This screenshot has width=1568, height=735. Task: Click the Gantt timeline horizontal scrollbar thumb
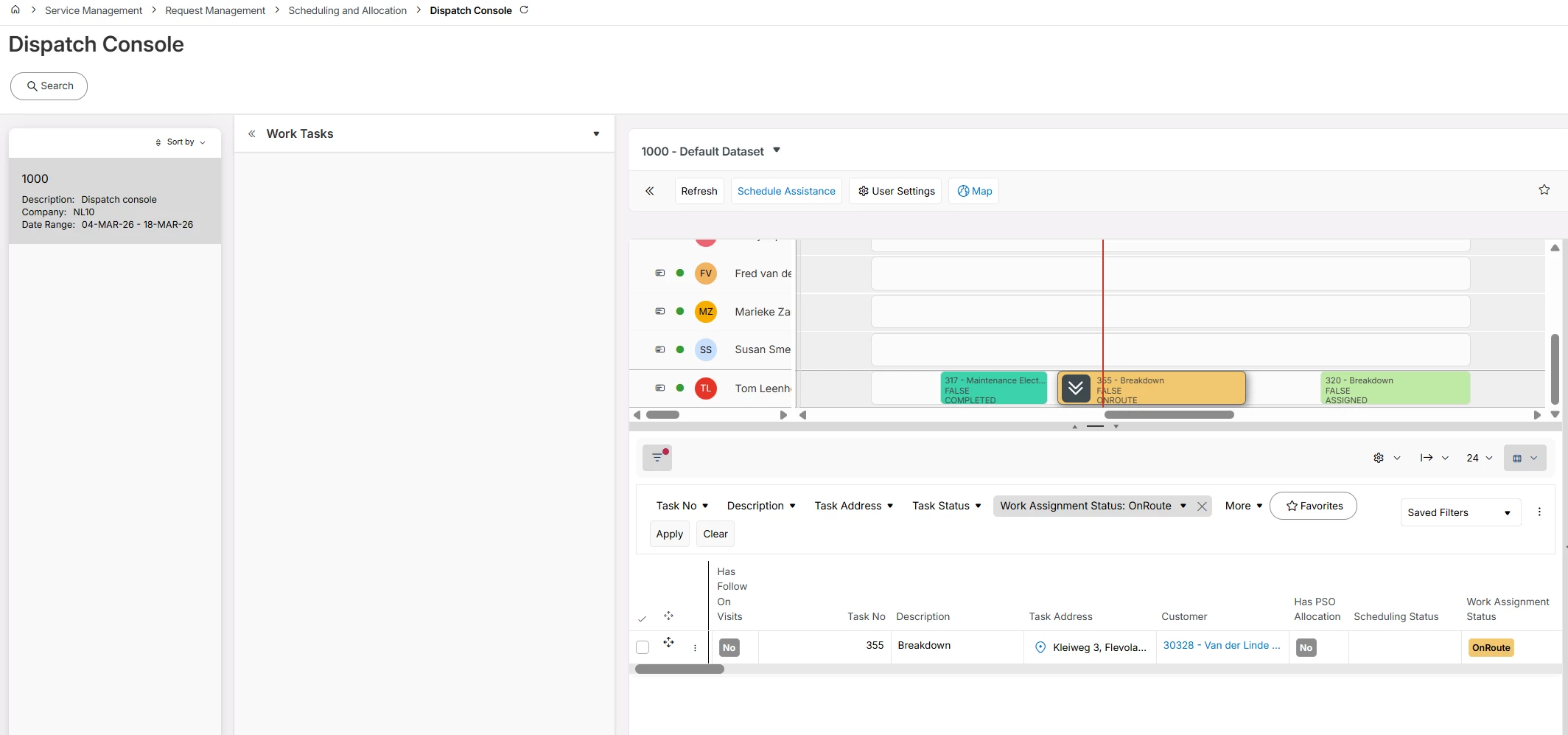click(x=1169, y=415)
